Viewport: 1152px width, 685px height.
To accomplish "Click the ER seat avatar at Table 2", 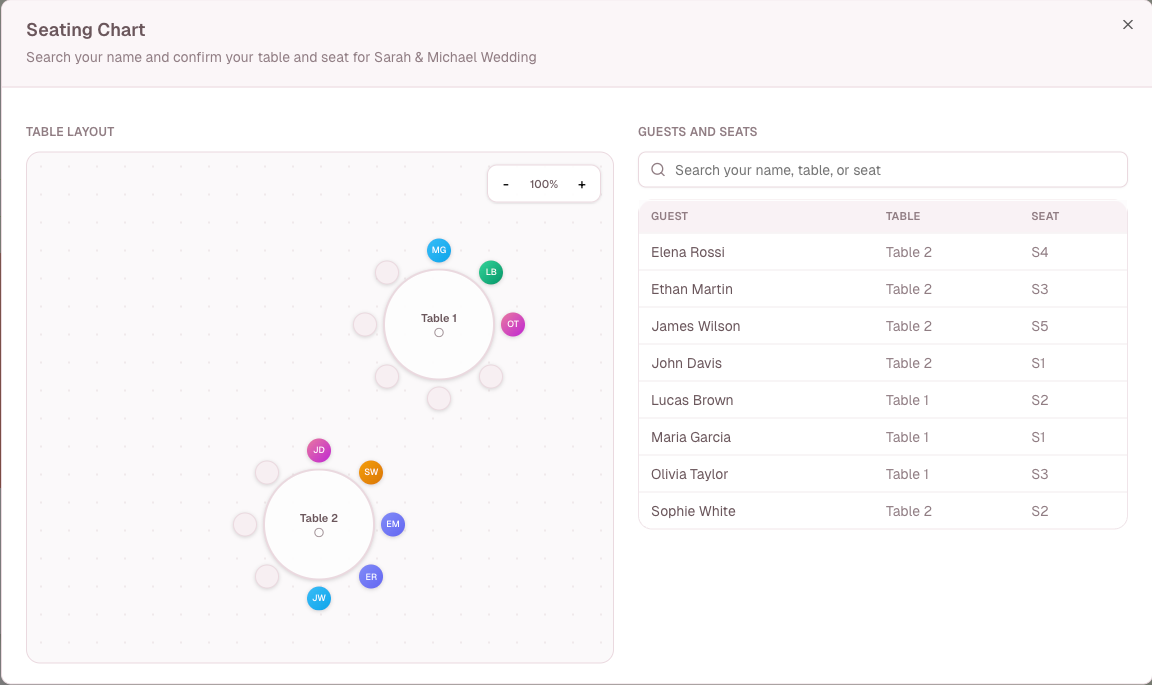I will [371, 576].
